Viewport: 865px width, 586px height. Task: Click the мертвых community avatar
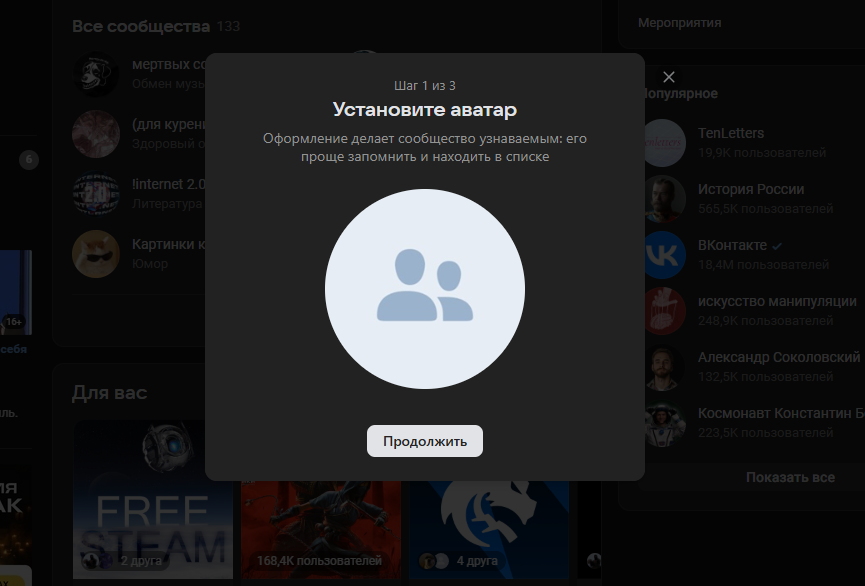click(x=96, y=74)
